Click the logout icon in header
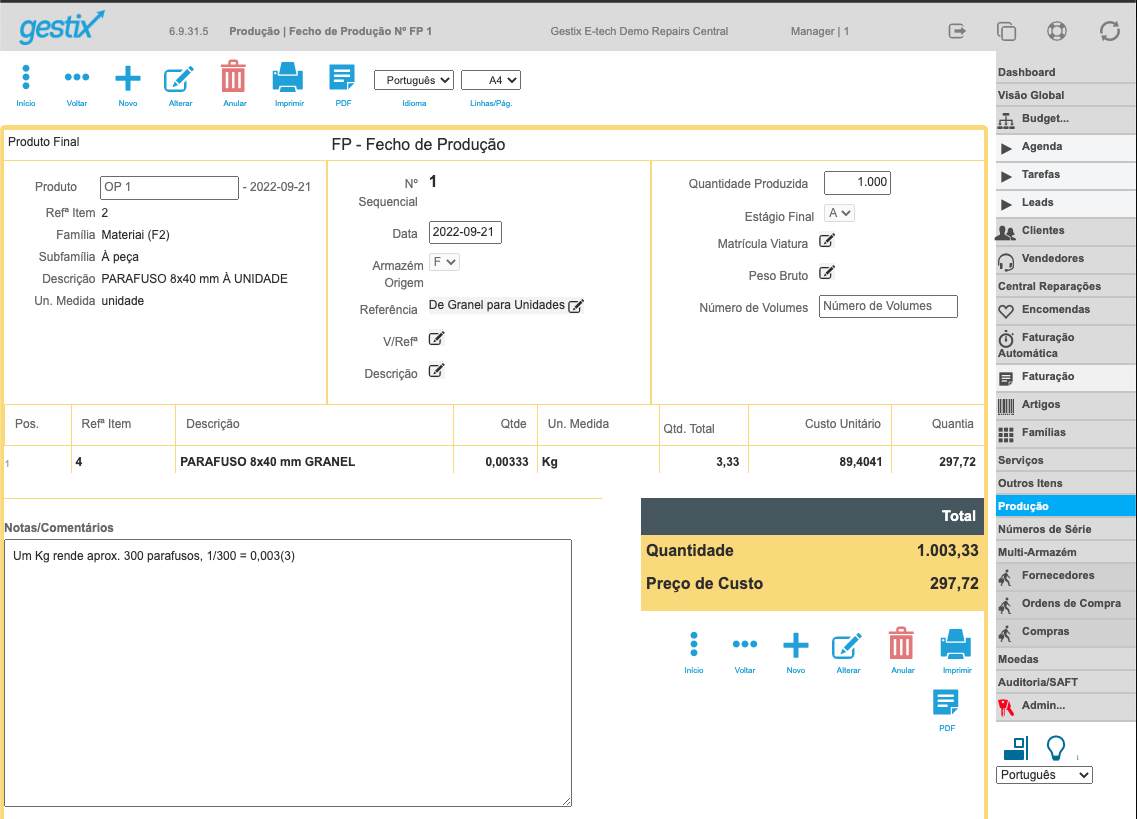The image size is (1137, 819). click(957, 31)
